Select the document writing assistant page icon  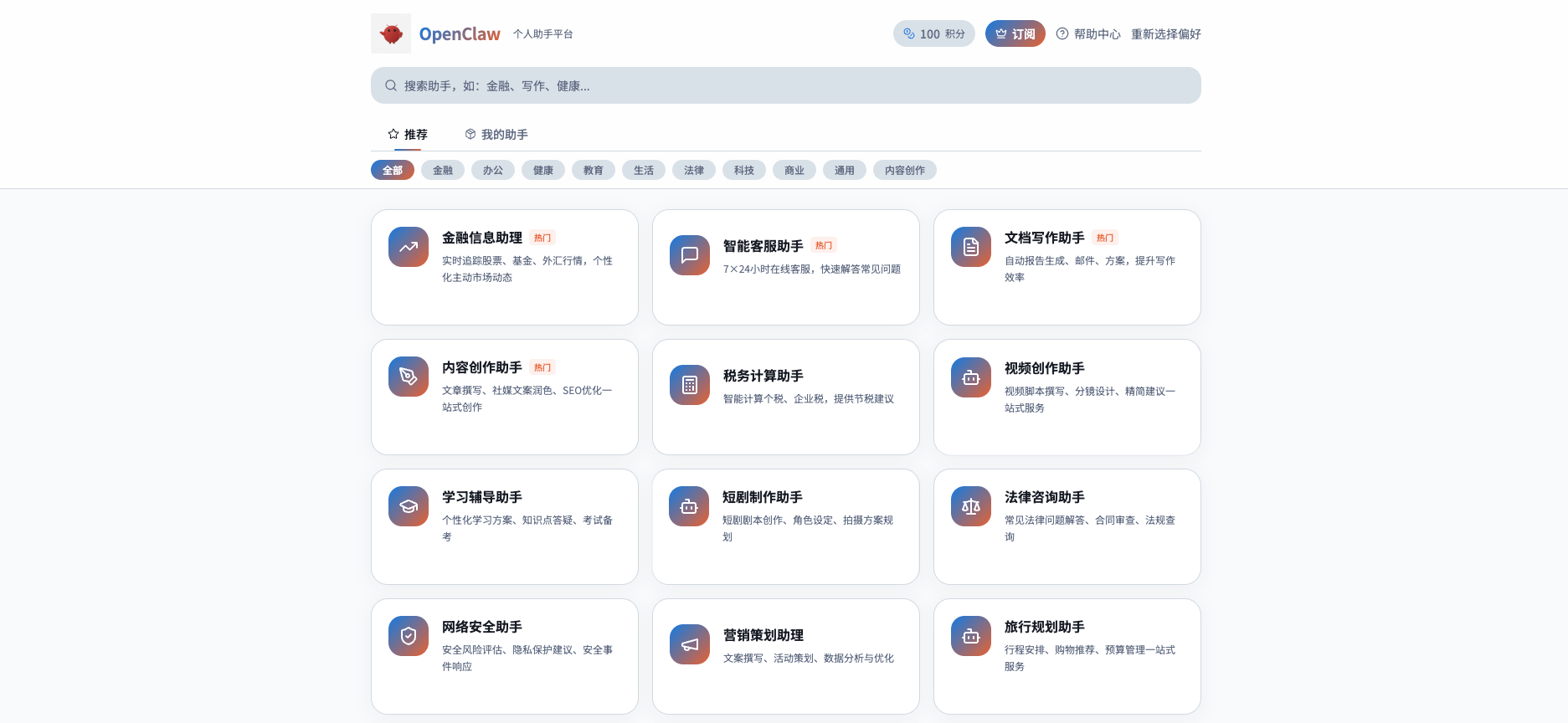[x=971, y=247]
